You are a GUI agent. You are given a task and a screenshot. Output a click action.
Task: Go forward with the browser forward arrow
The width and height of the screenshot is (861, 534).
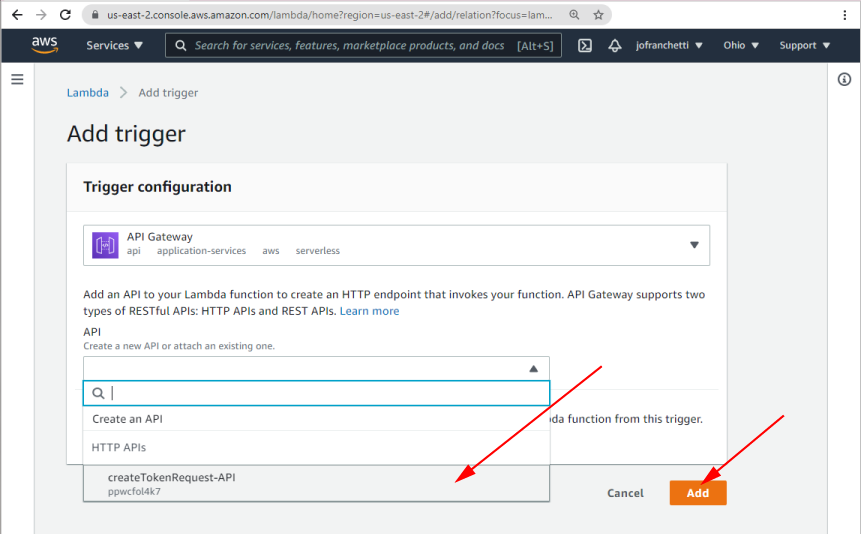tap(41, 15)
